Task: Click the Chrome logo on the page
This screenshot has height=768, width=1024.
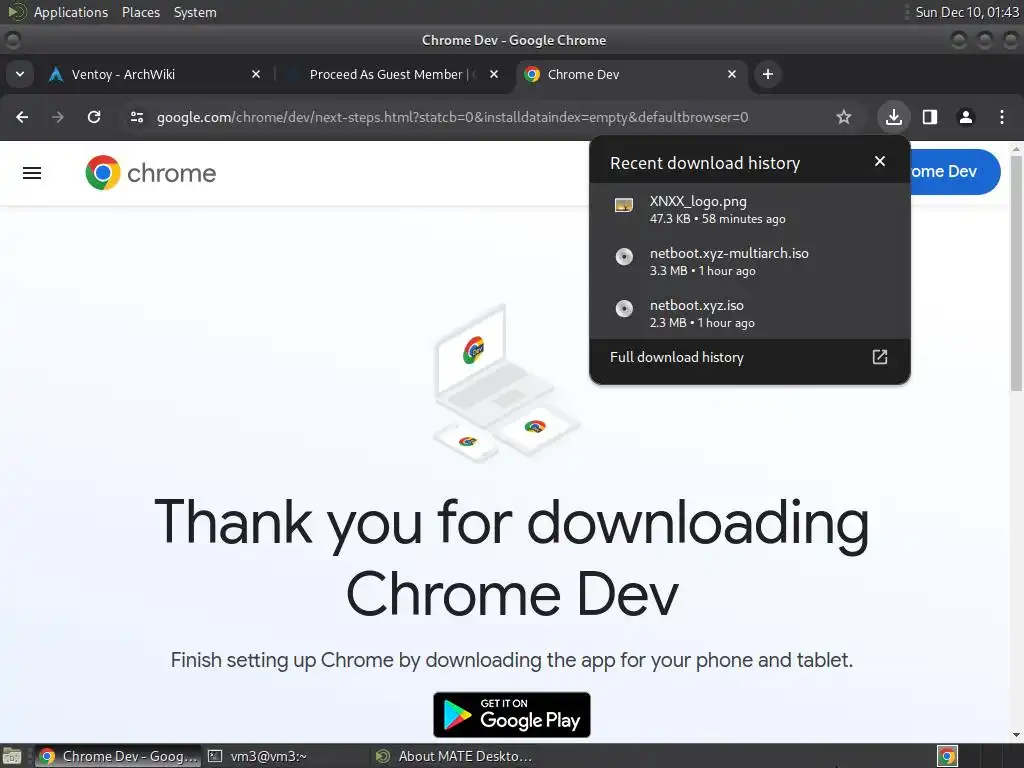Action: tap(151, 172)
